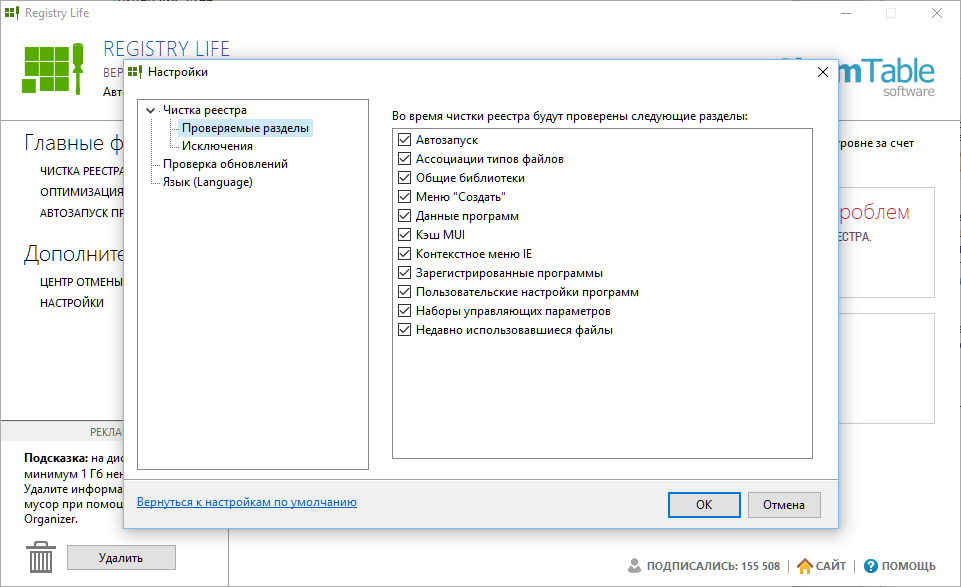Disable Недавно использовавшиеся файлы checkbox

point(405,330)
